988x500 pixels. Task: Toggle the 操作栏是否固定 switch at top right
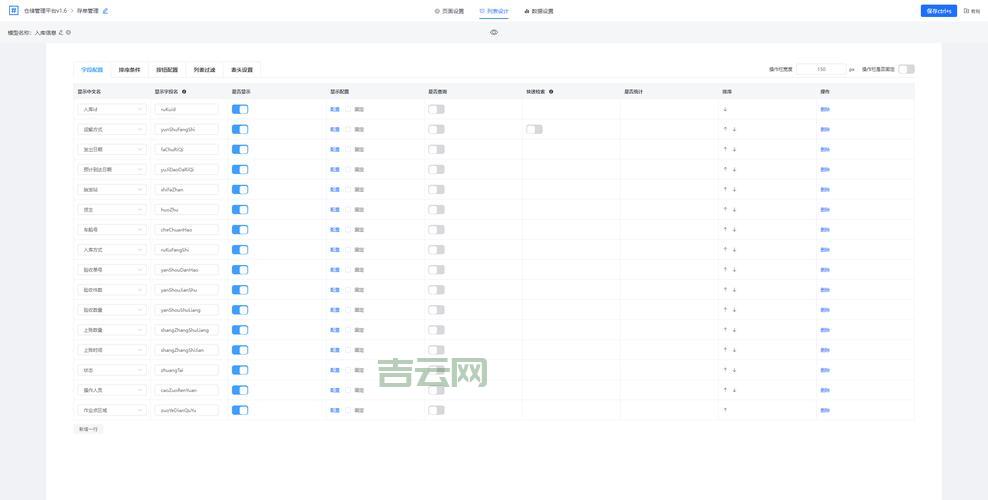click(906, 69)
